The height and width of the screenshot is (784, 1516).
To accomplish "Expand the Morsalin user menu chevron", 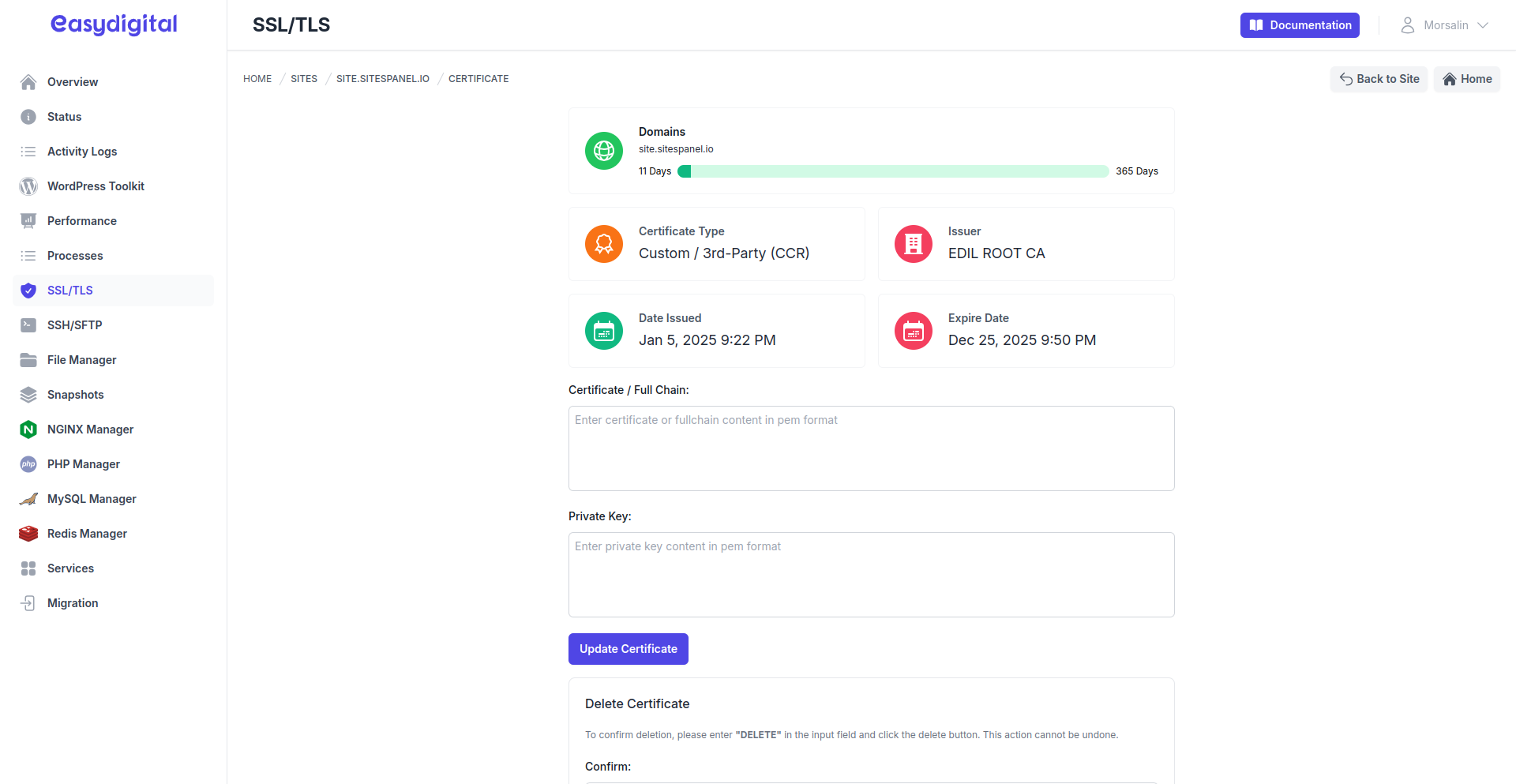I will 1483,25.
